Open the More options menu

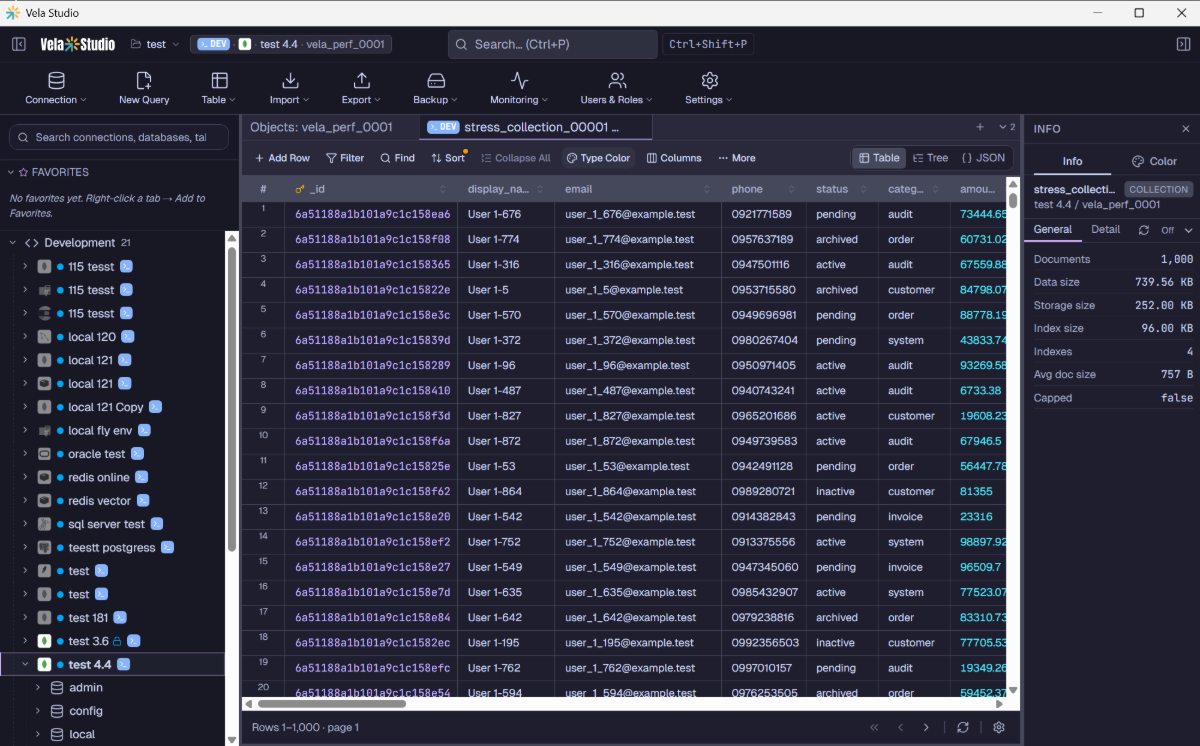coord(737,158)
